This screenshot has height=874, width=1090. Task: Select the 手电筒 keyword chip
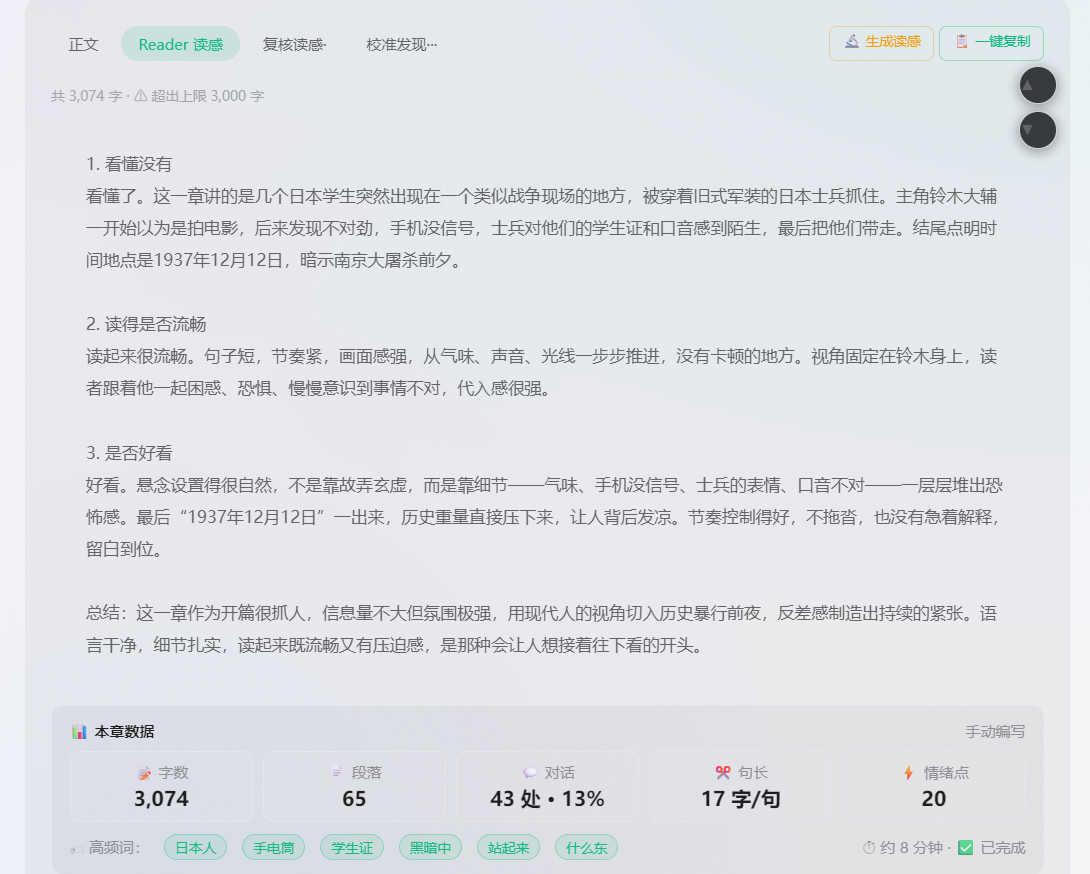coord(273,848)
